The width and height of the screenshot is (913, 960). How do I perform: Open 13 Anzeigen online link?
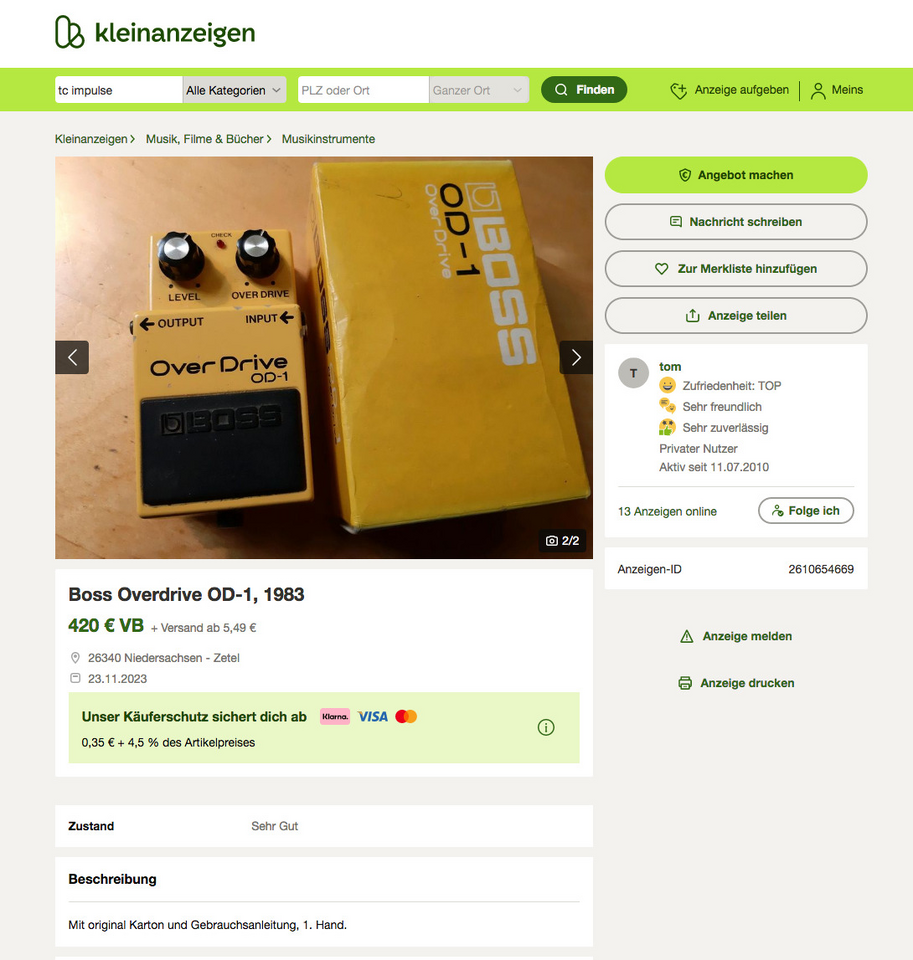[667, 511]
